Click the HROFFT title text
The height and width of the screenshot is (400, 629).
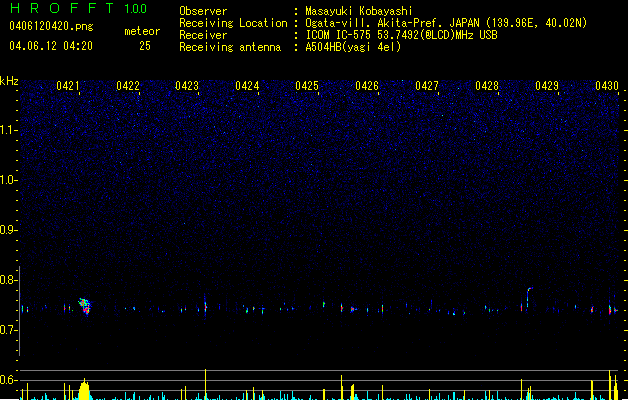[x=62, y=8]
